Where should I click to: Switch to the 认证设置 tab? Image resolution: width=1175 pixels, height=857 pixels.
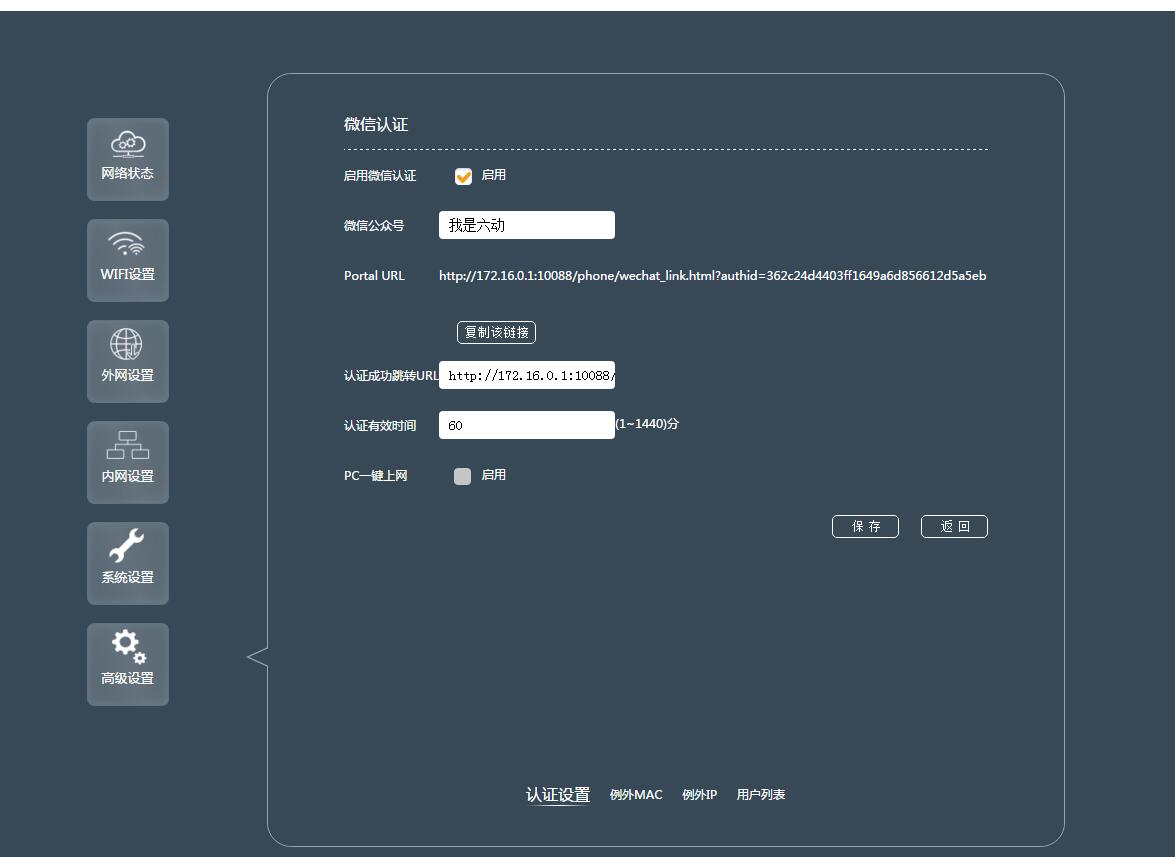pyautogui.click(x=557, y=794)
